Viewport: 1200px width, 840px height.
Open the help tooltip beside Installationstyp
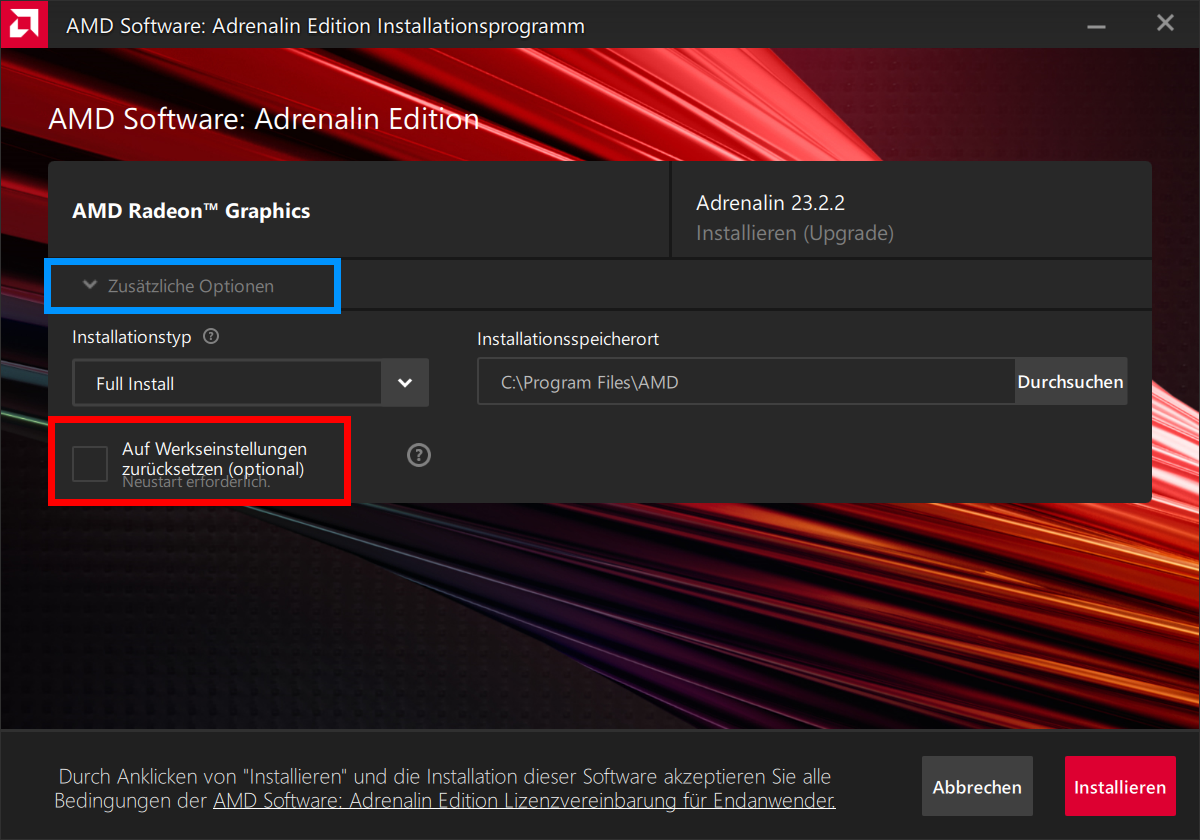click(x=211, y=337)
